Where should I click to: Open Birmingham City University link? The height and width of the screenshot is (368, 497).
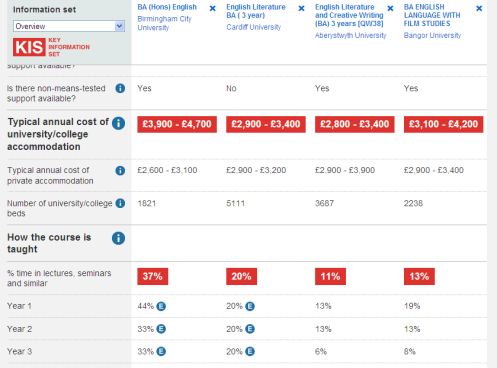click(164, 23)
